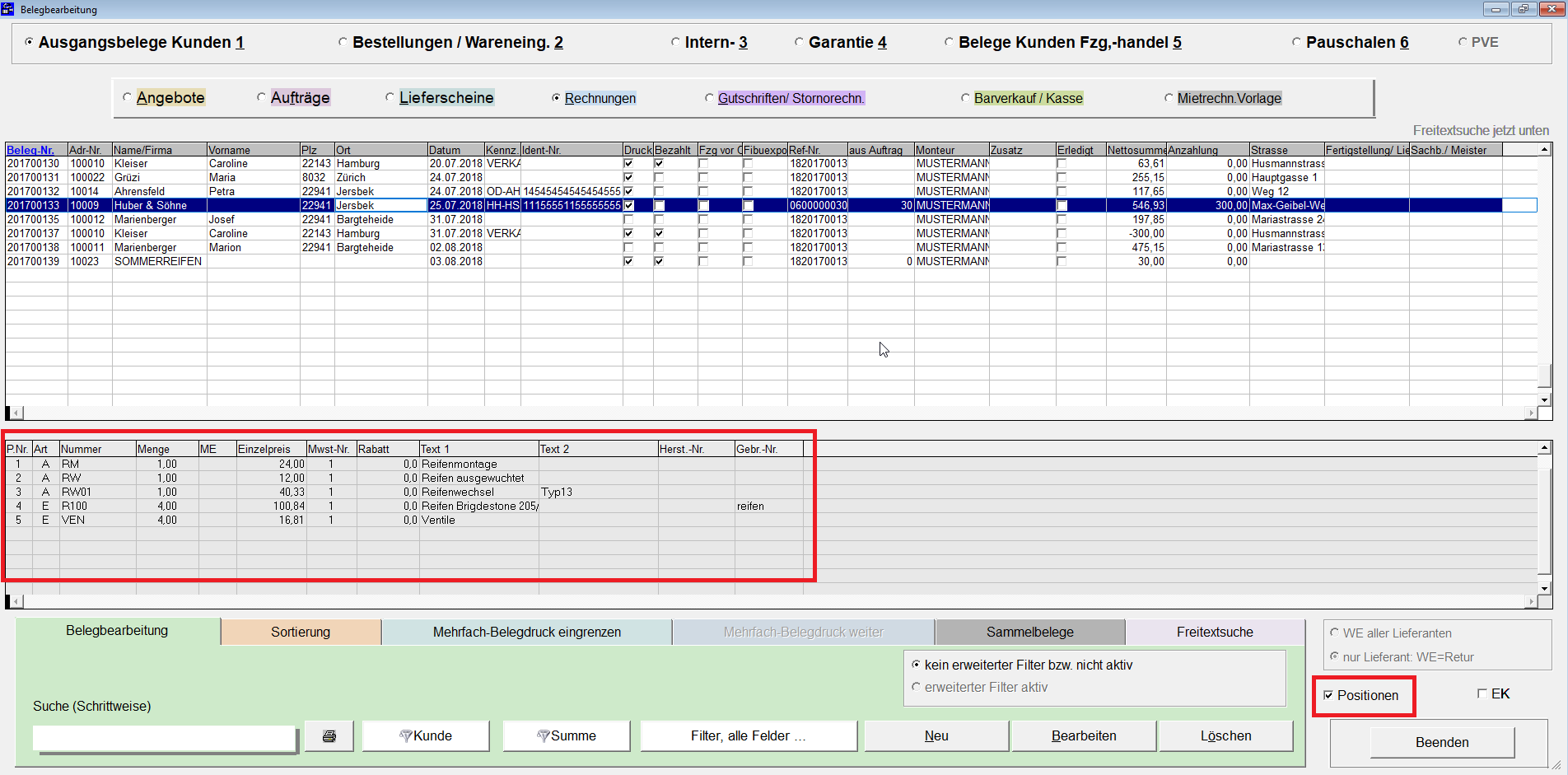Open Mehrfach-Belegdruck eingrenzen tab
Screen dimensions: 1568x775
527,632
